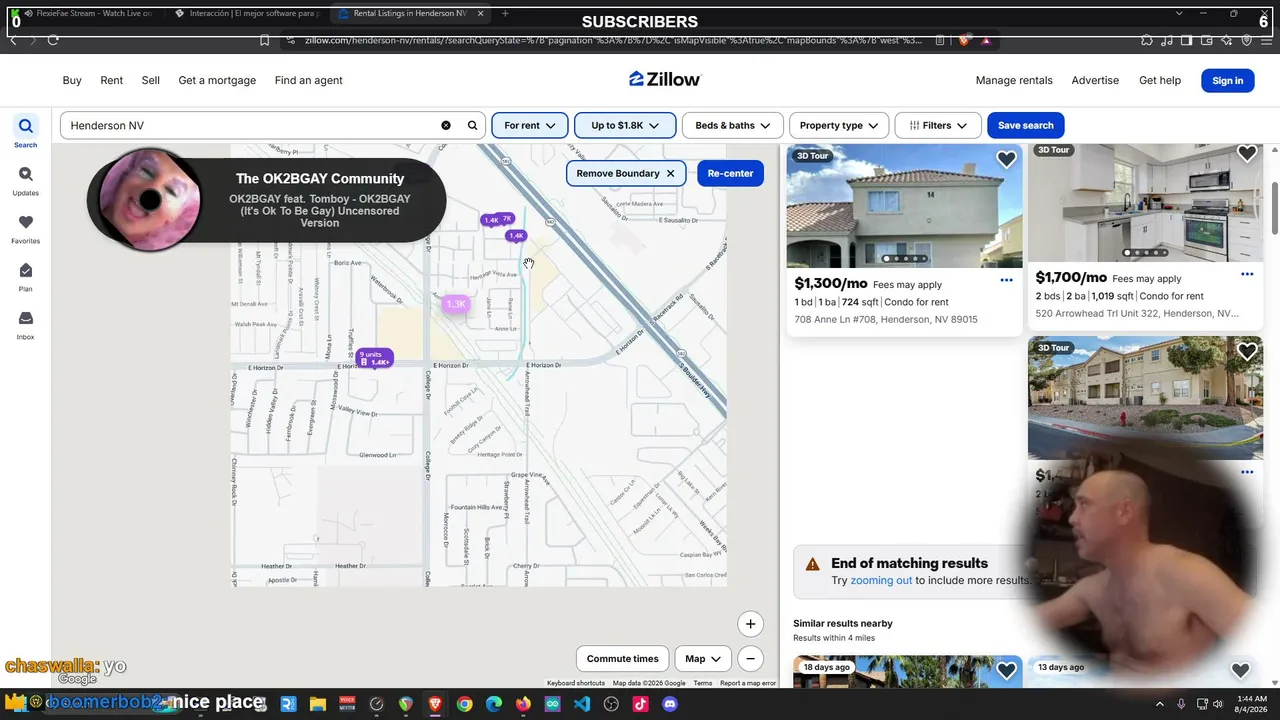Save the 520 Arrowhead Trl listing heart
Image resolution: width=1280 pixels, height=720 pixels.
point(1247,154)
